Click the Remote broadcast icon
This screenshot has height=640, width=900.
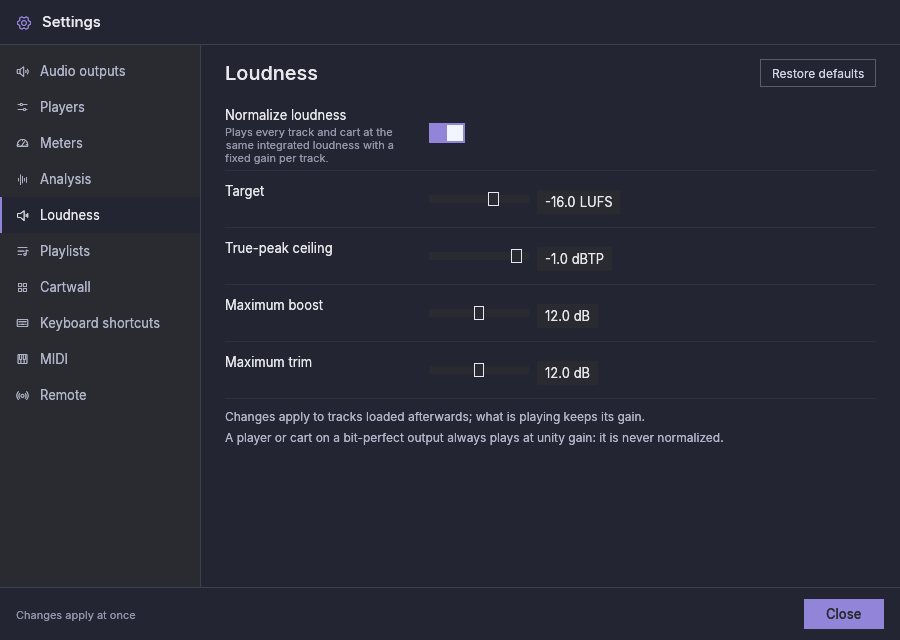[22, 395]
